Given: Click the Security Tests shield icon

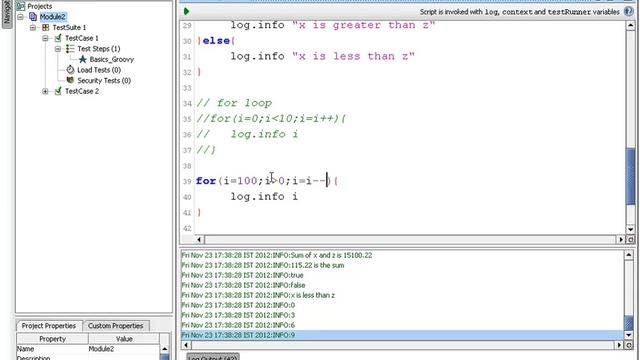Looking at the screenshot, I should tap(70, 80).
